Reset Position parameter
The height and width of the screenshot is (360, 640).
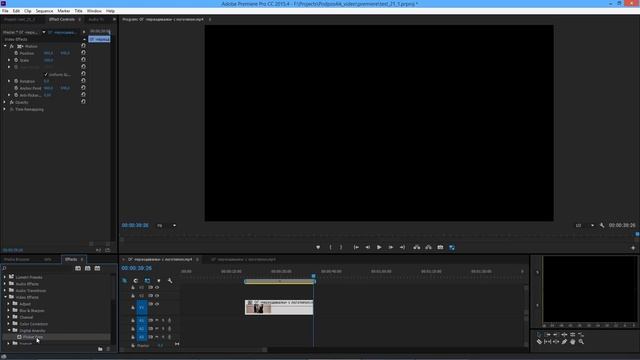point(83,53)
